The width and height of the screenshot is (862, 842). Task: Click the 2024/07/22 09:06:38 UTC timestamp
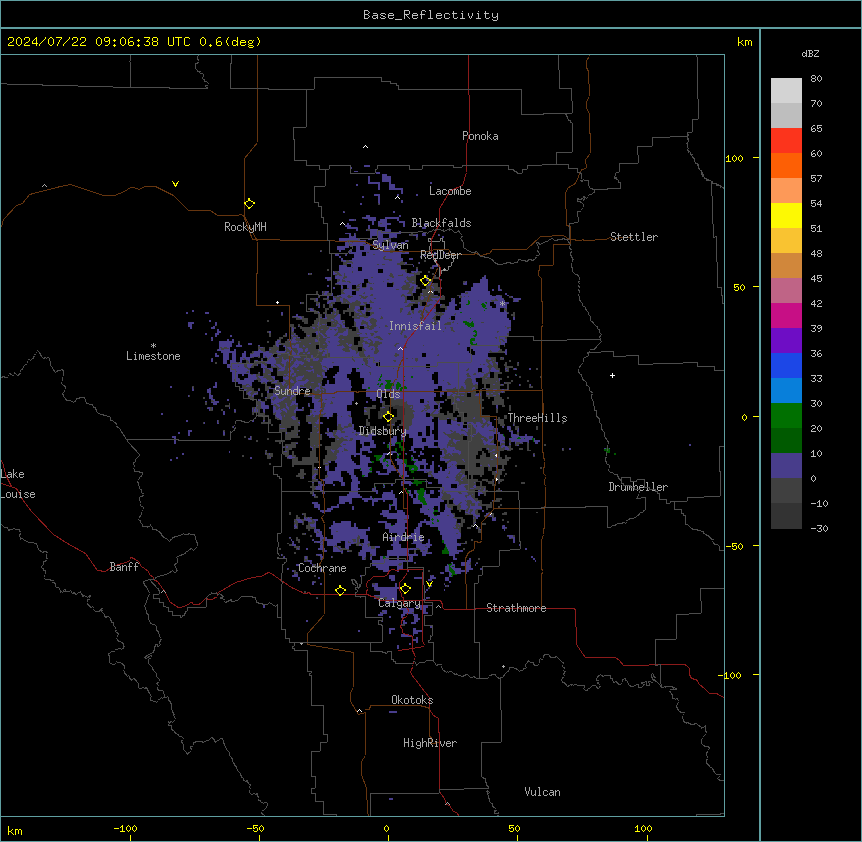[x=98, y=42]
